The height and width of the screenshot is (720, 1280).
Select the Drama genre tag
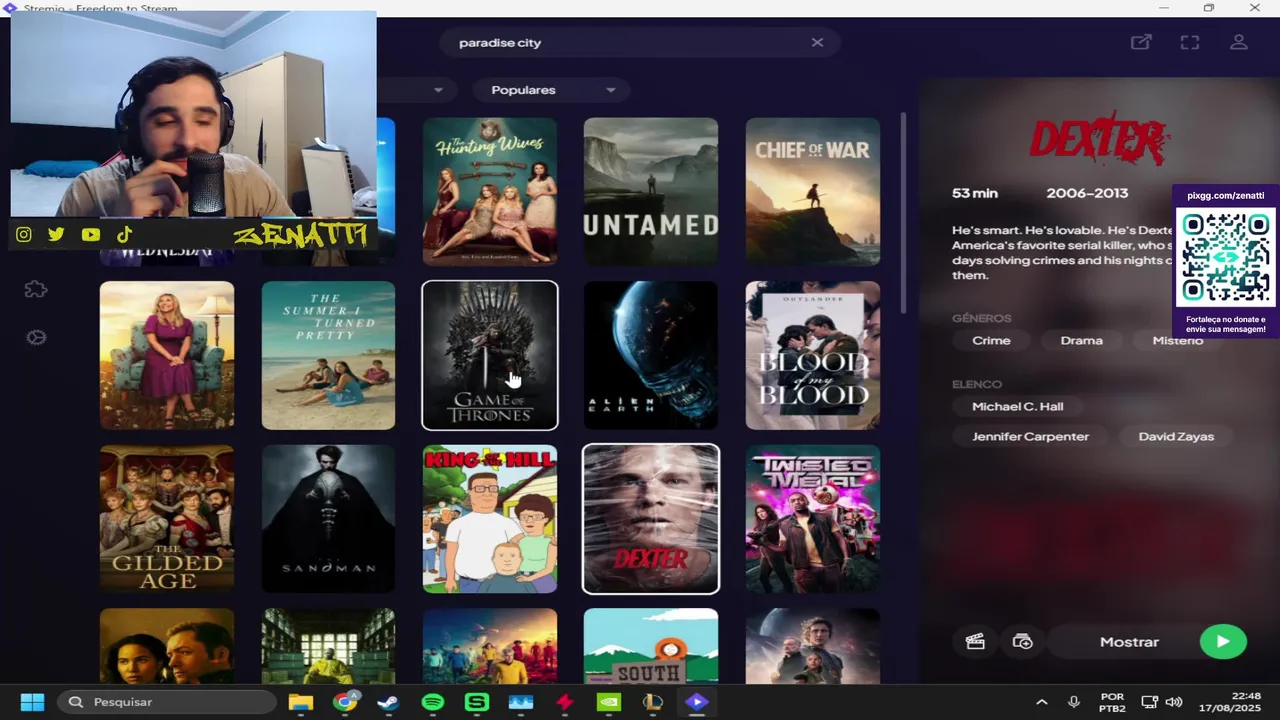pyautogui.click(x=1081, y=341)
